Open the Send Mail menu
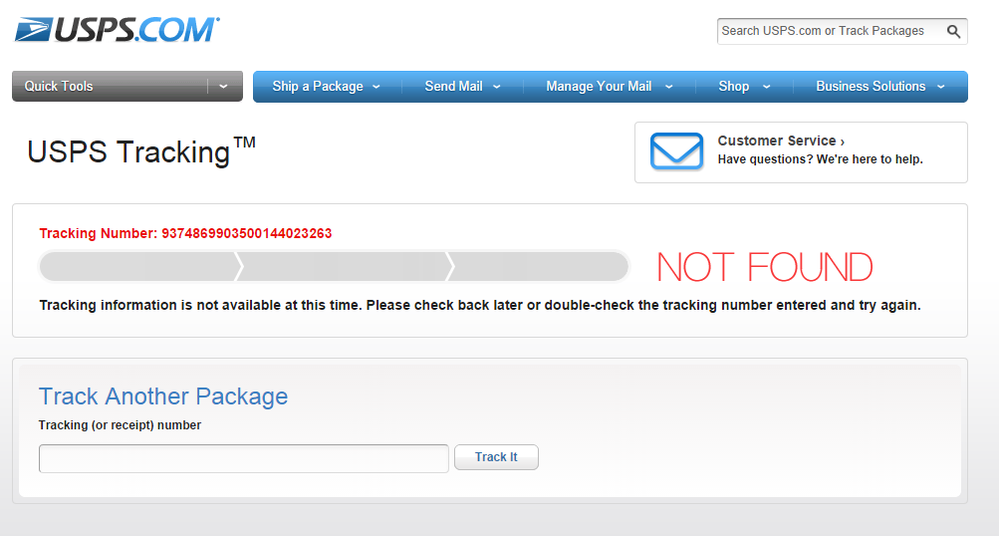 click(454, 86)
